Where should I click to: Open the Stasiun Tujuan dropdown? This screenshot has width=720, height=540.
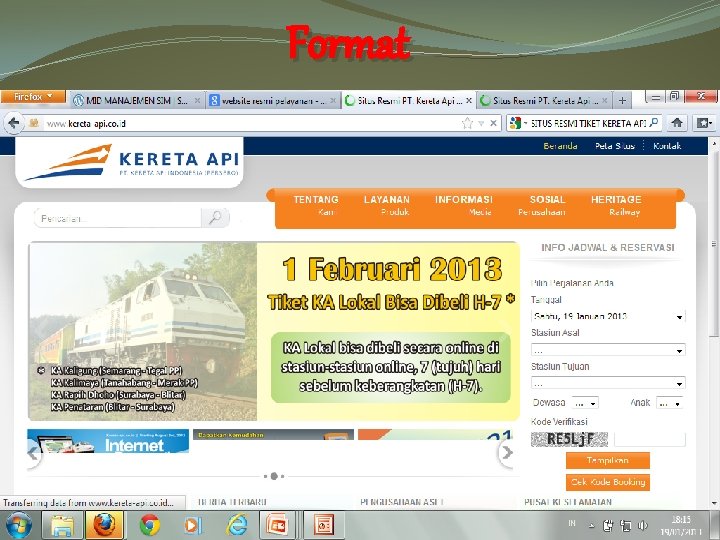(608, 382)
